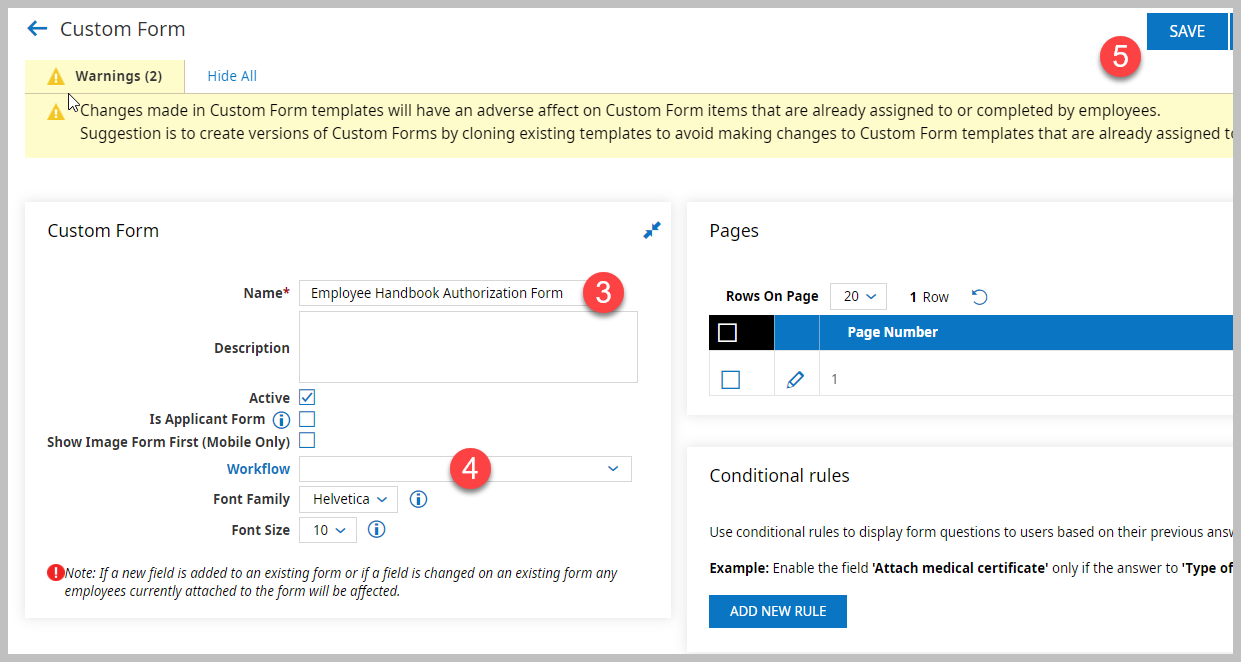Click the Hide All link
1241x662 pixels.
[232, 76]
